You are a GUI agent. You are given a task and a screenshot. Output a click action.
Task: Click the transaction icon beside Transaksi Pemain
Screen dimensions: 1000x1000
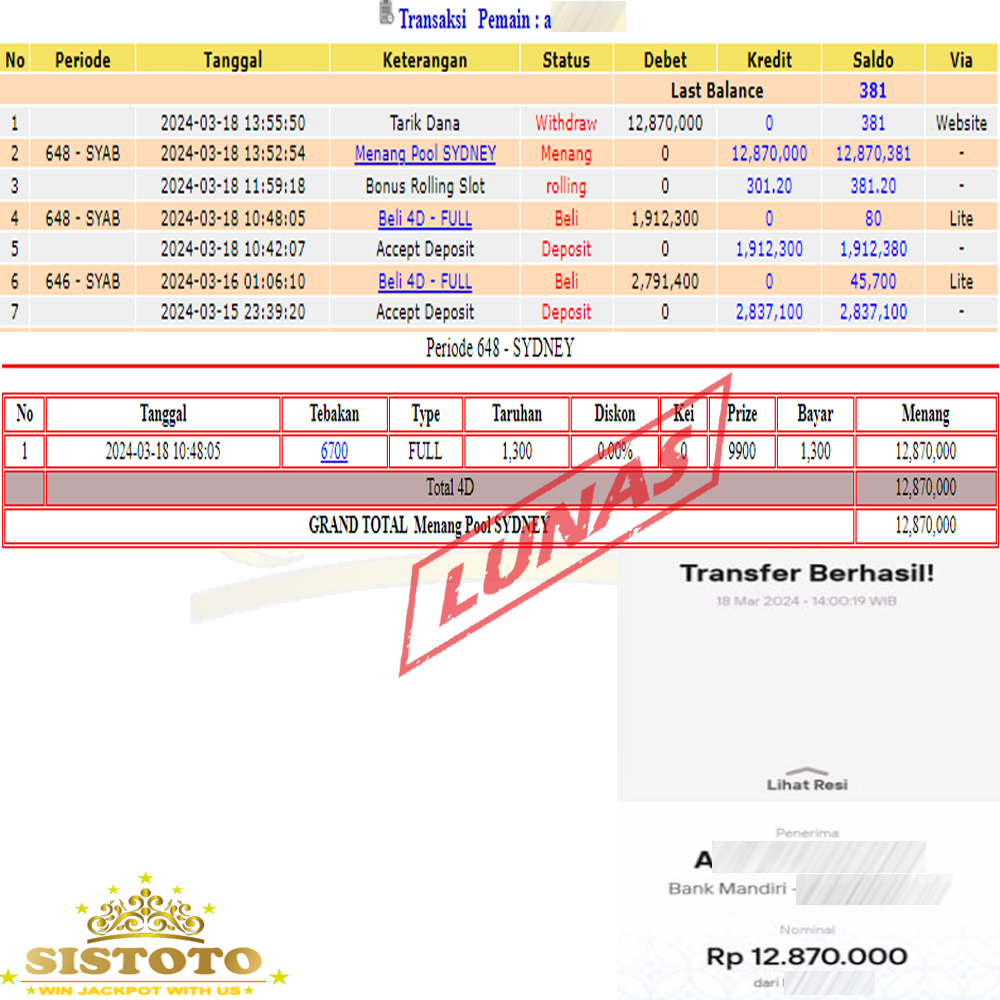point(386,14)
